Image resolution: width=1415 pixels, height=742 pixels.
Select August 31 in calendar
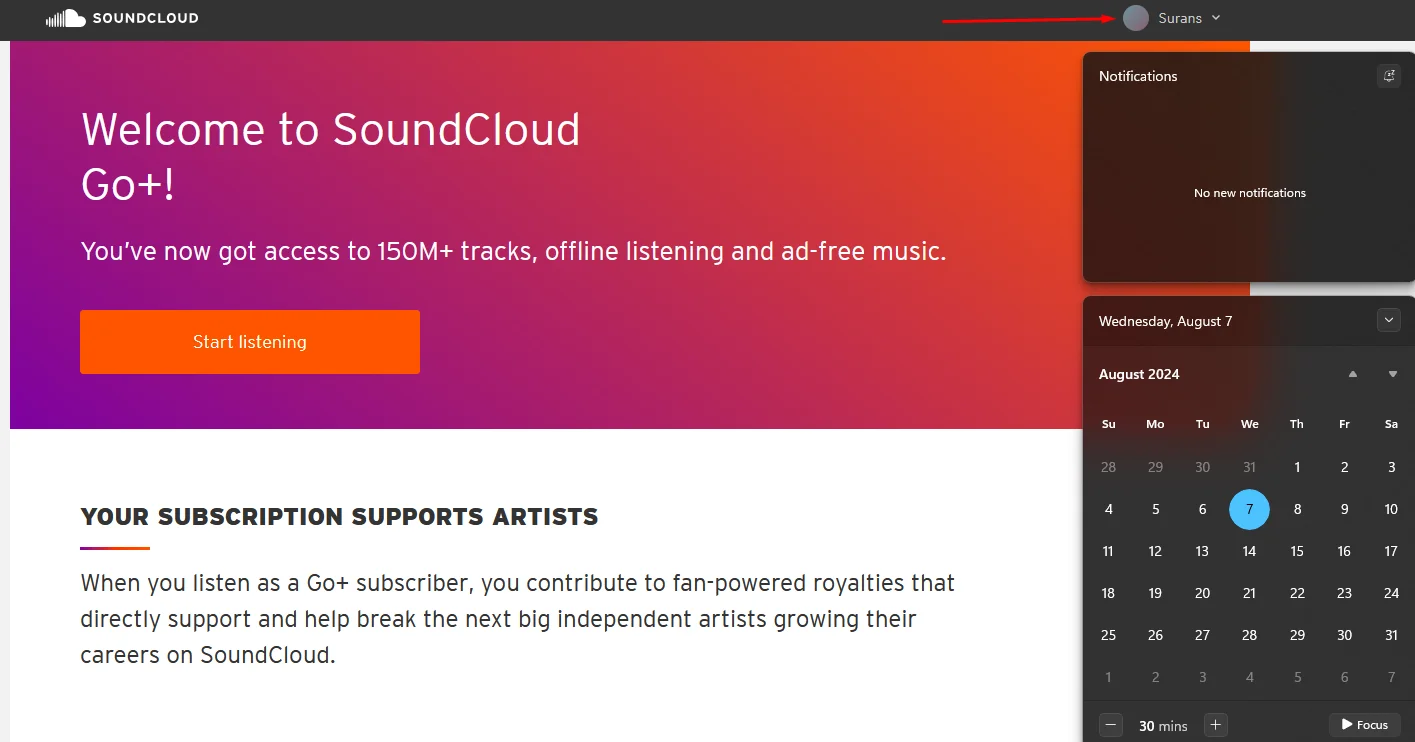(1391, 635)
